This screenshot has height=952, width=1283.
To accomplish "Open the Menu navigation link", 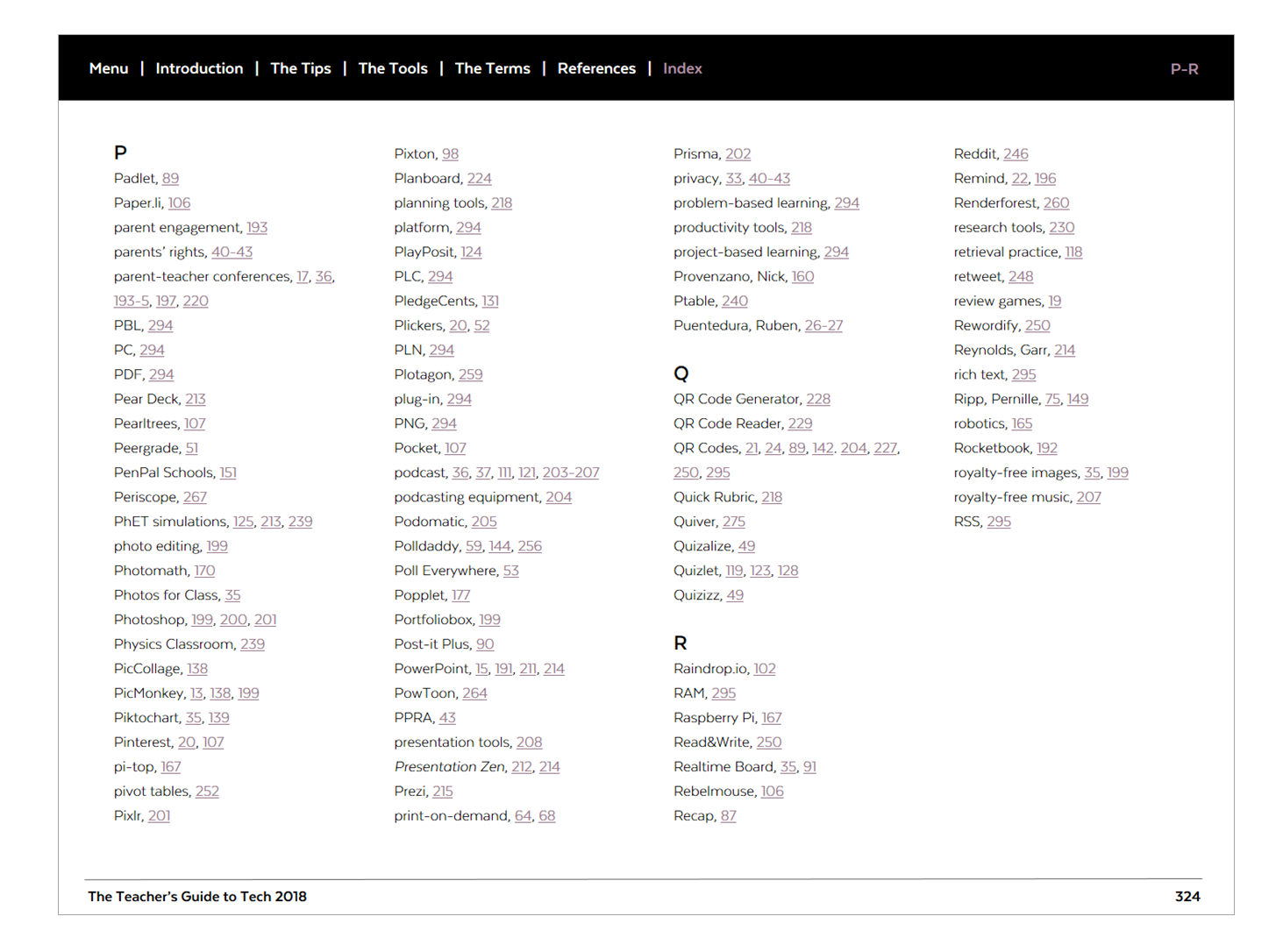I will tap(109, 68).
